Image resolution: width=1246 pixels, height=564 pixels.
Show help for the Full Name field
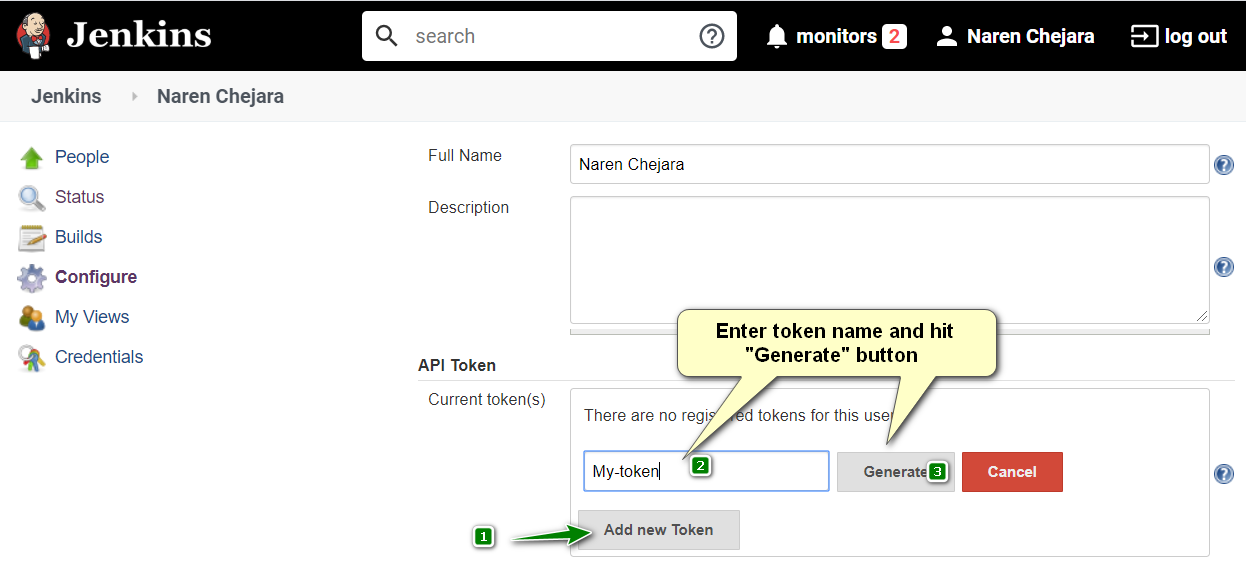pyautogui.click(x=1224, y=165)
